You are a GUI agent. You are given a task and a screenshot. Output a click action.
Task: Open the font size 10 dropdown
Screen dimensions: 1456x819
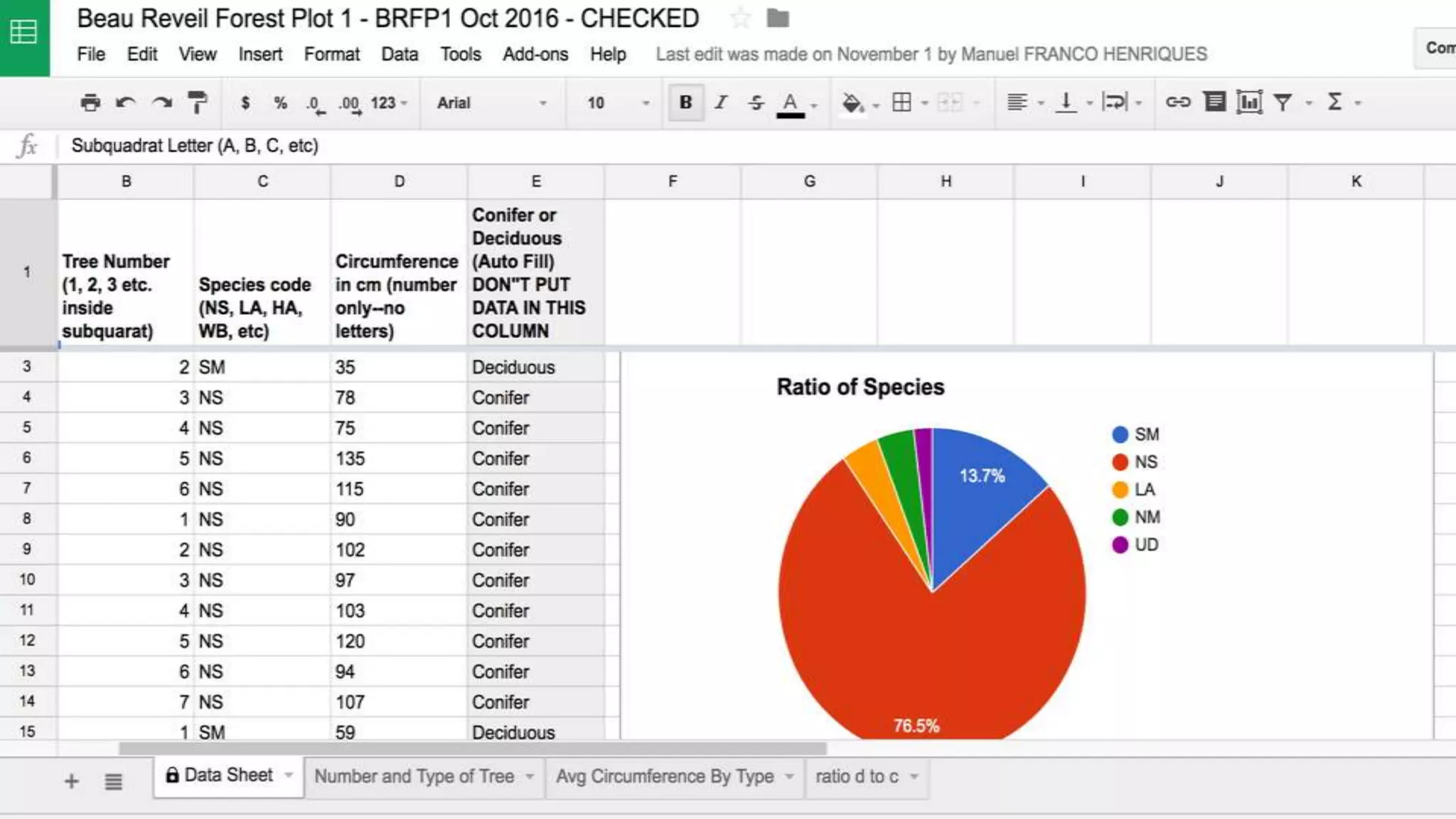tap(617, 103)
